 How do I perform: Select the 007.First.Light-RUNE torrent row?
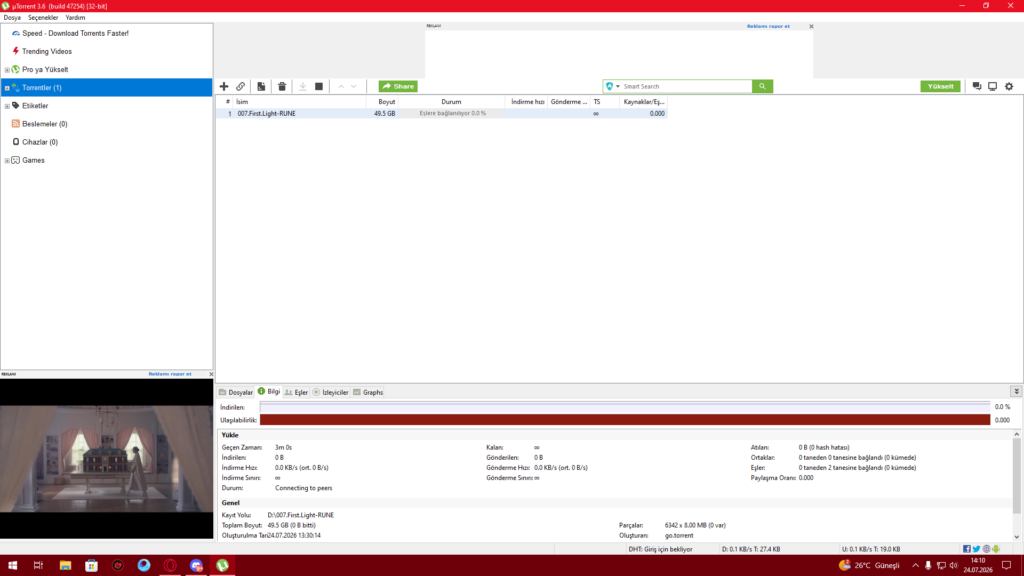pos(441,114)
